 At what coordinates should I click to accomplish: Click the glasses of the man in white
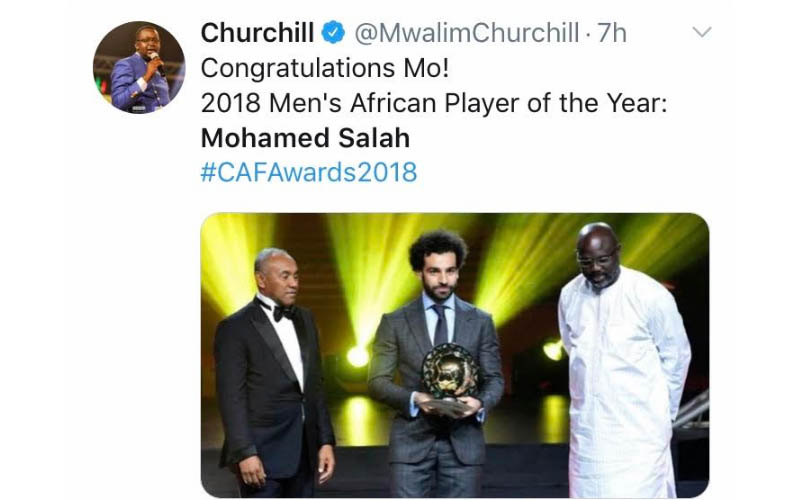[x=598, y=259]
